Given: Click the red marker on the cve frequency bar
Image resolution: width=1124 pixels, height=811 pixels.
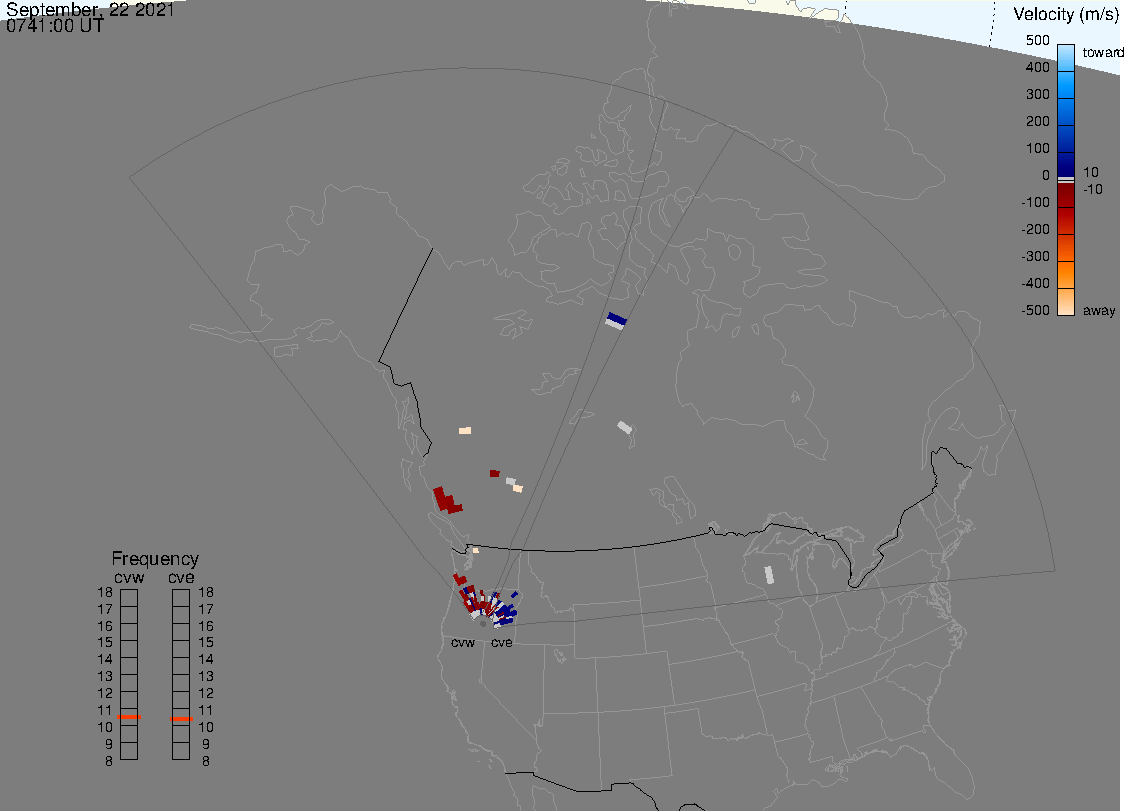Looking at the screenshot, I should click(x=181, y=719).
